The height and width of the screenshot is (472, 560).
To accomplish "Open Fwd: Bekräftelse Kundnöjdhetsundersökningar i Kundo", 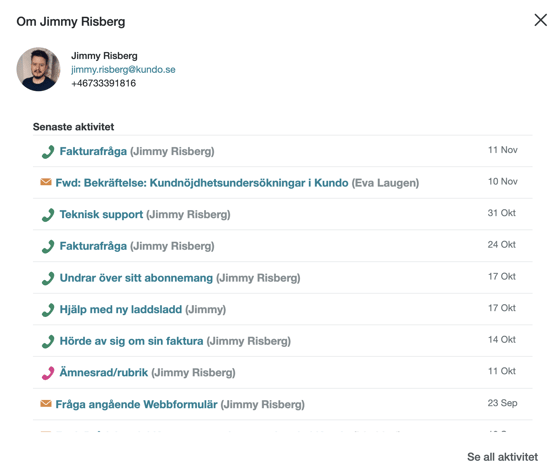I will (x=202, y=183).
